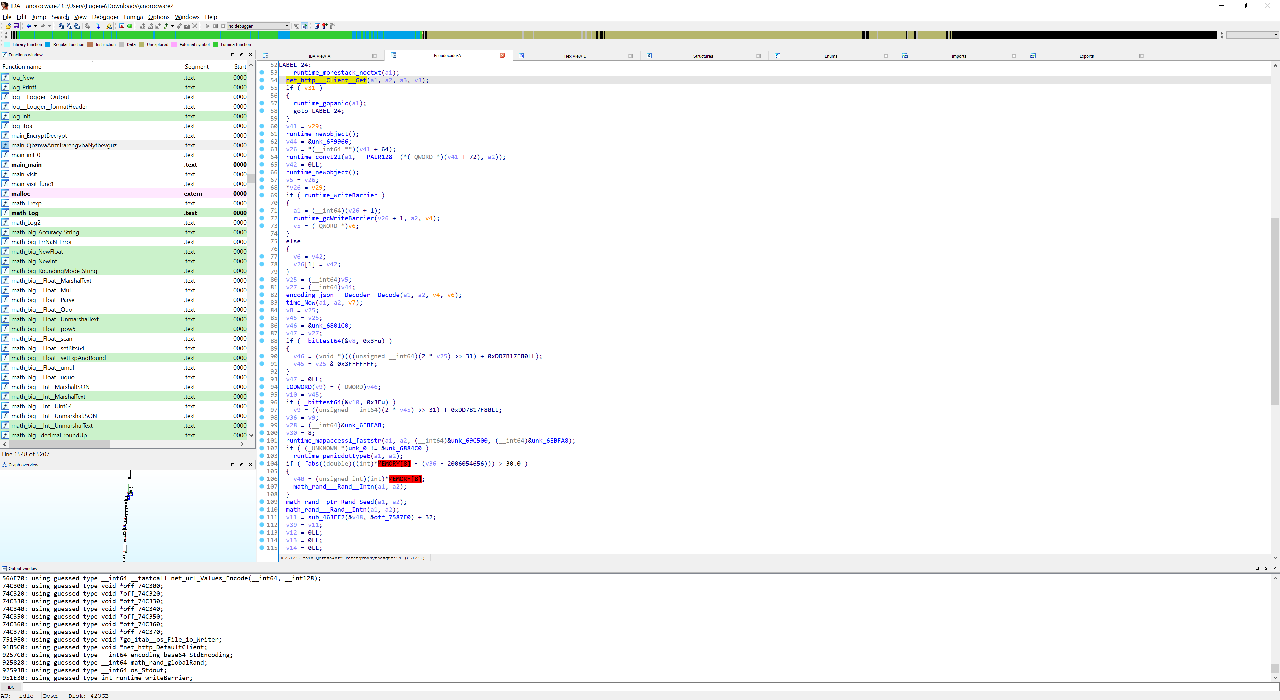
Task: Open the debugger selection dropdown
Action: point(287,26)
